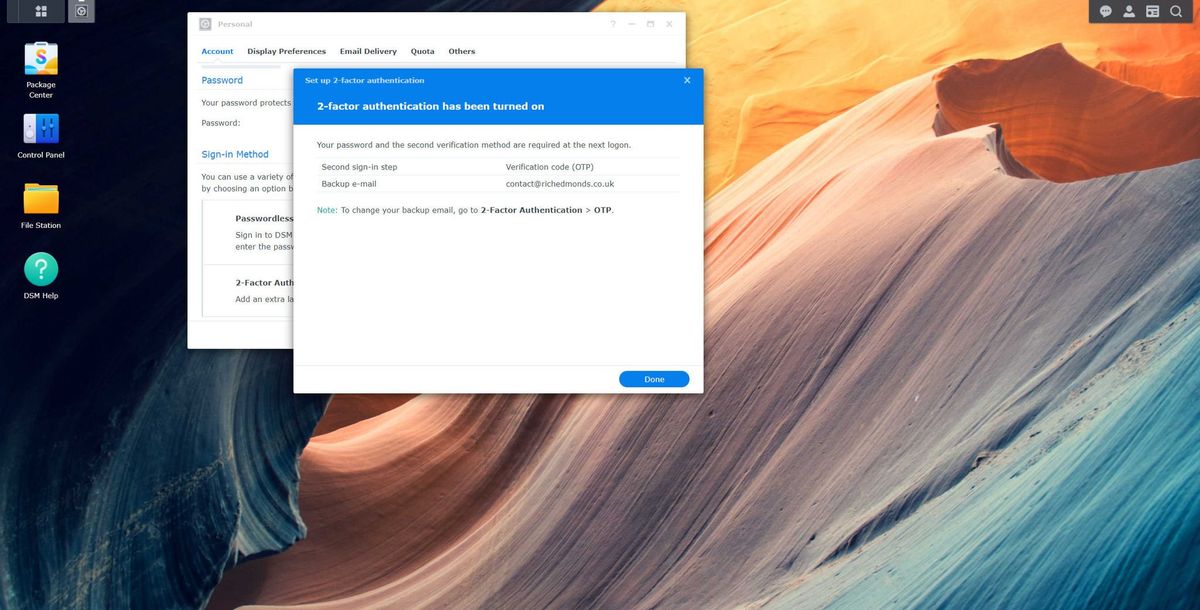Switch to the Display Preferences tab
The width and height of the screenshot is (1200, 610).
pos(286,51)
